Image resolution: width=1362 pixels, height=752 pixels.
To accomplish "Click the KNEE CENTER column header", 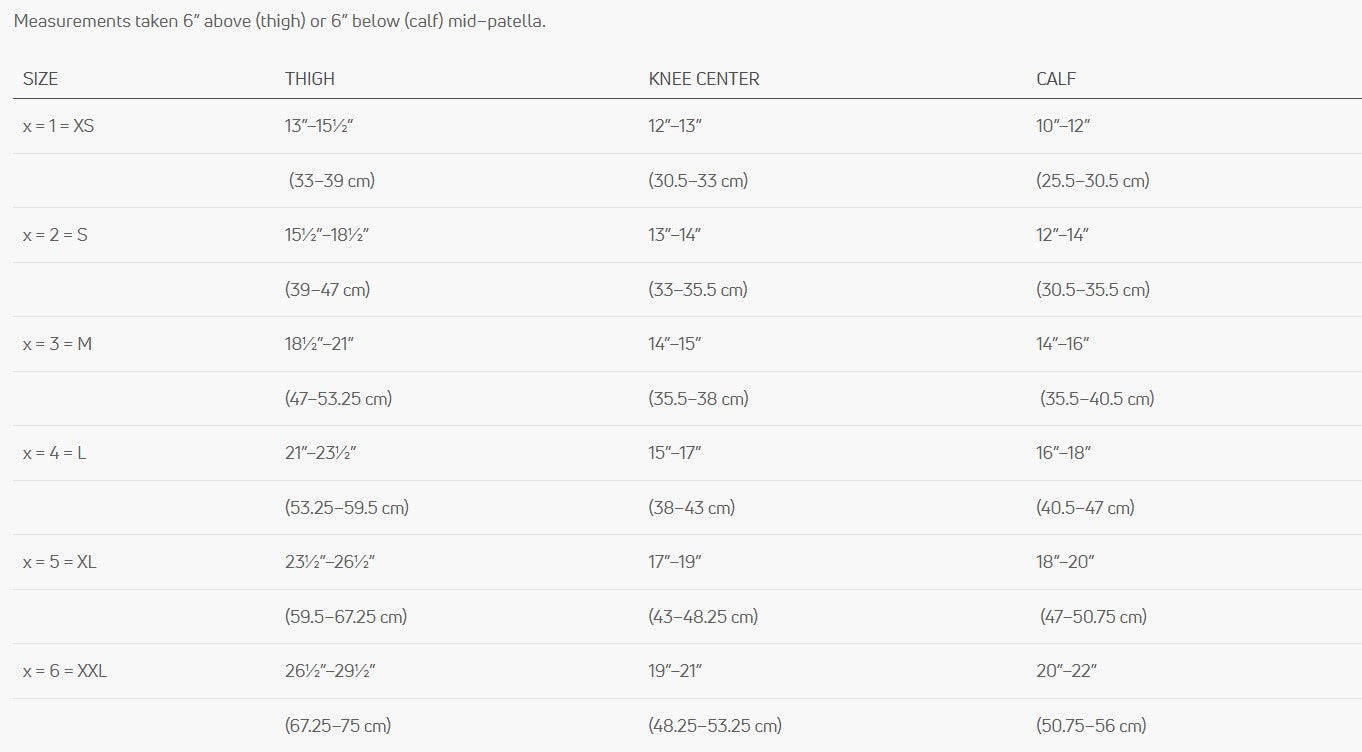I will (704, 79).
